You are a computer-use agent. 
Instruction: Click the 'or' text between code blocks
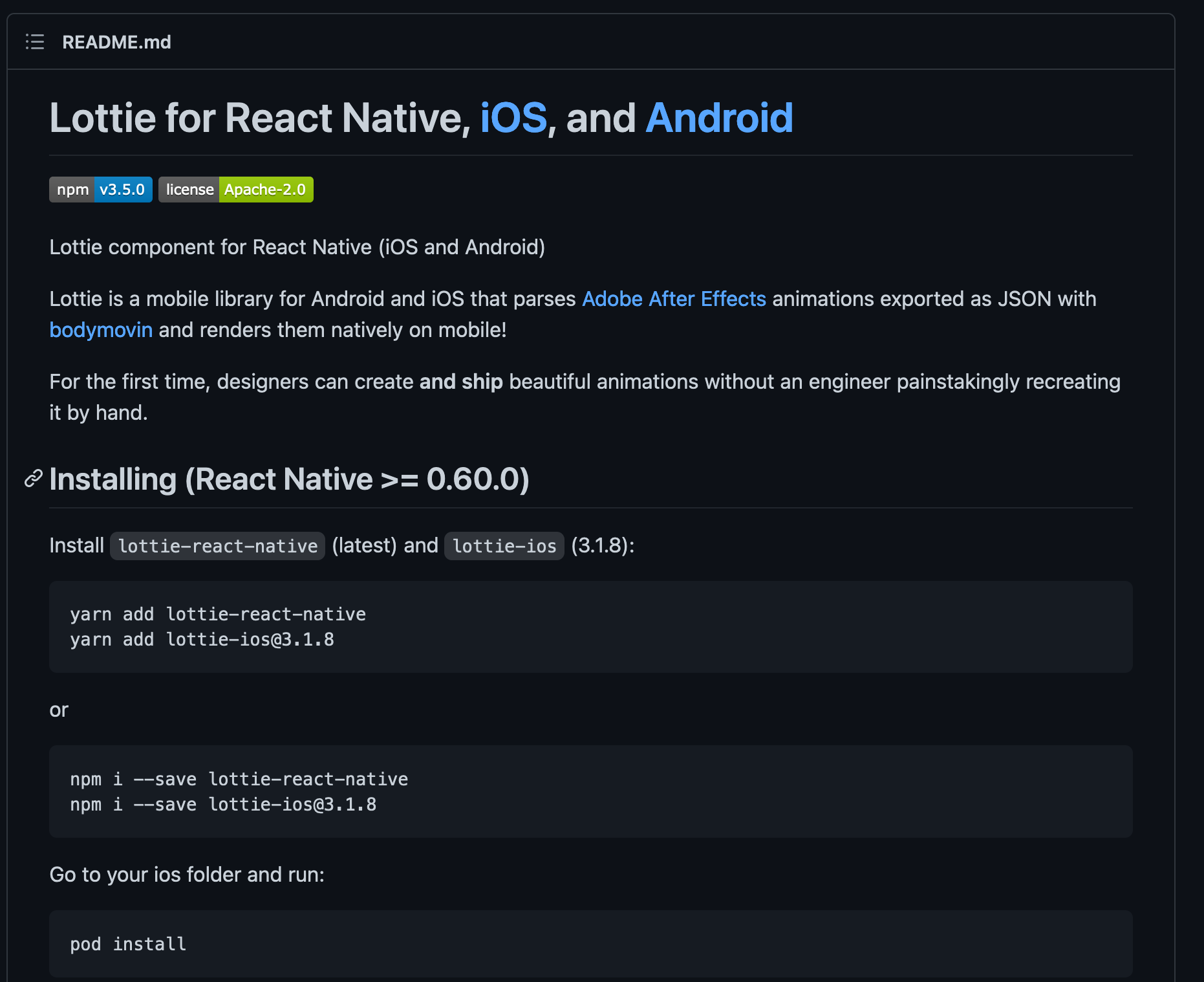[x=59, y=710]
